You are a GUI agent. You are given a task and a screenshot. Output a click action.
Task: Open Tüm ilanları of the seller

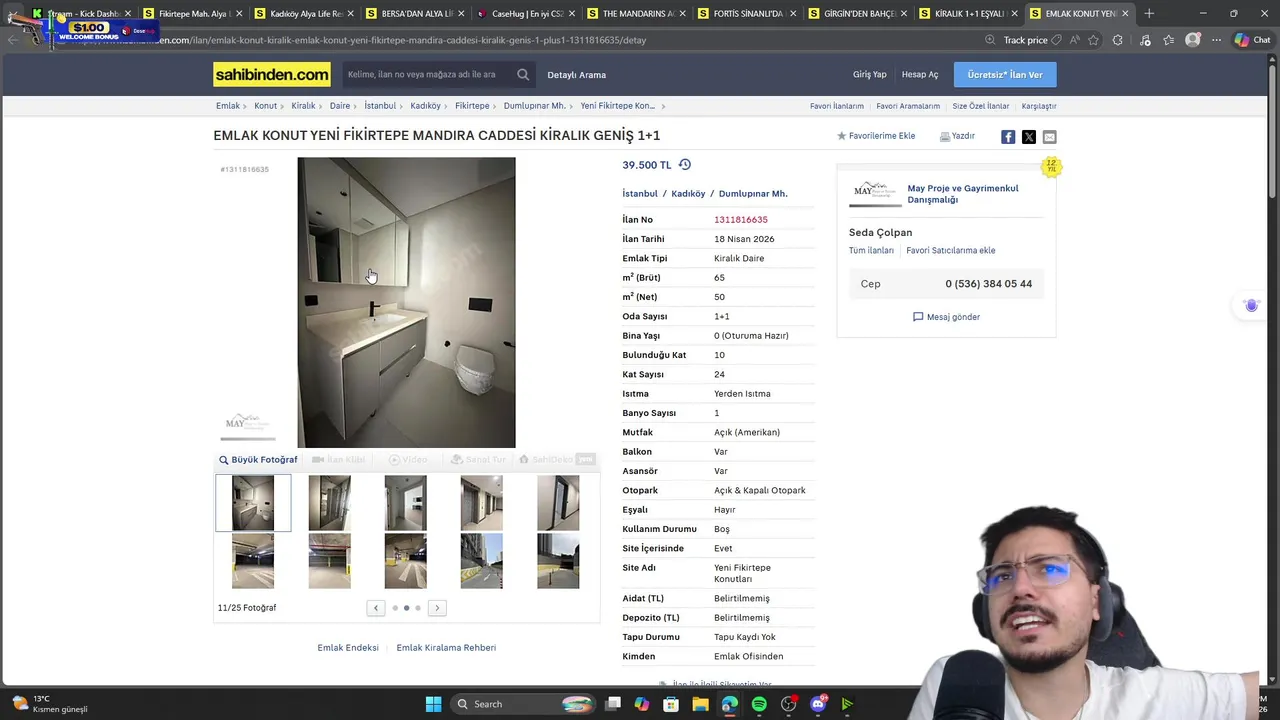pyautogui.click(x=871, y=251)
